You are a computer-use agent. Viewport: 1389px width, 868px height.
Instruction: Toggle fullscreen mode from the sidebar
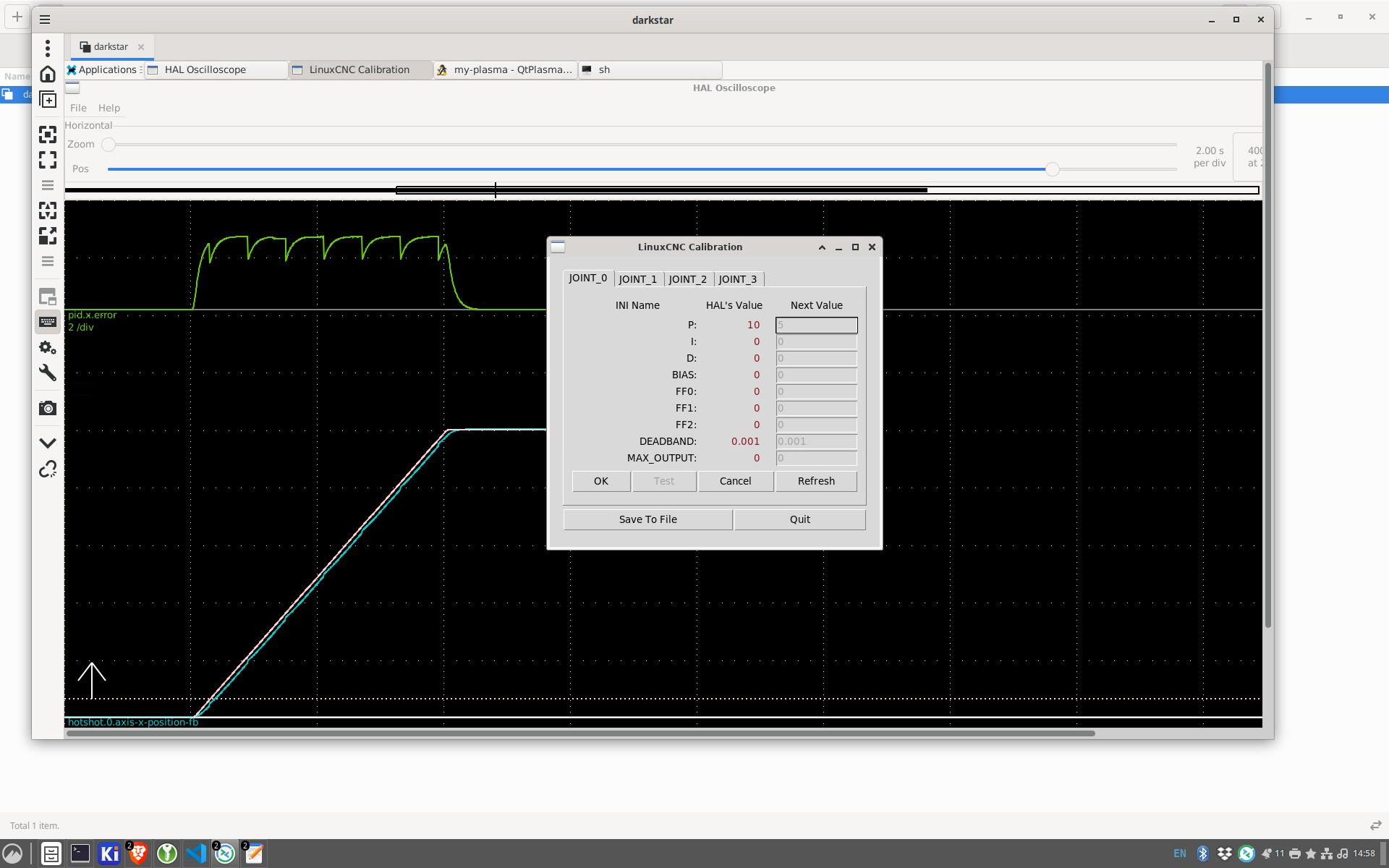pos(48,160)
